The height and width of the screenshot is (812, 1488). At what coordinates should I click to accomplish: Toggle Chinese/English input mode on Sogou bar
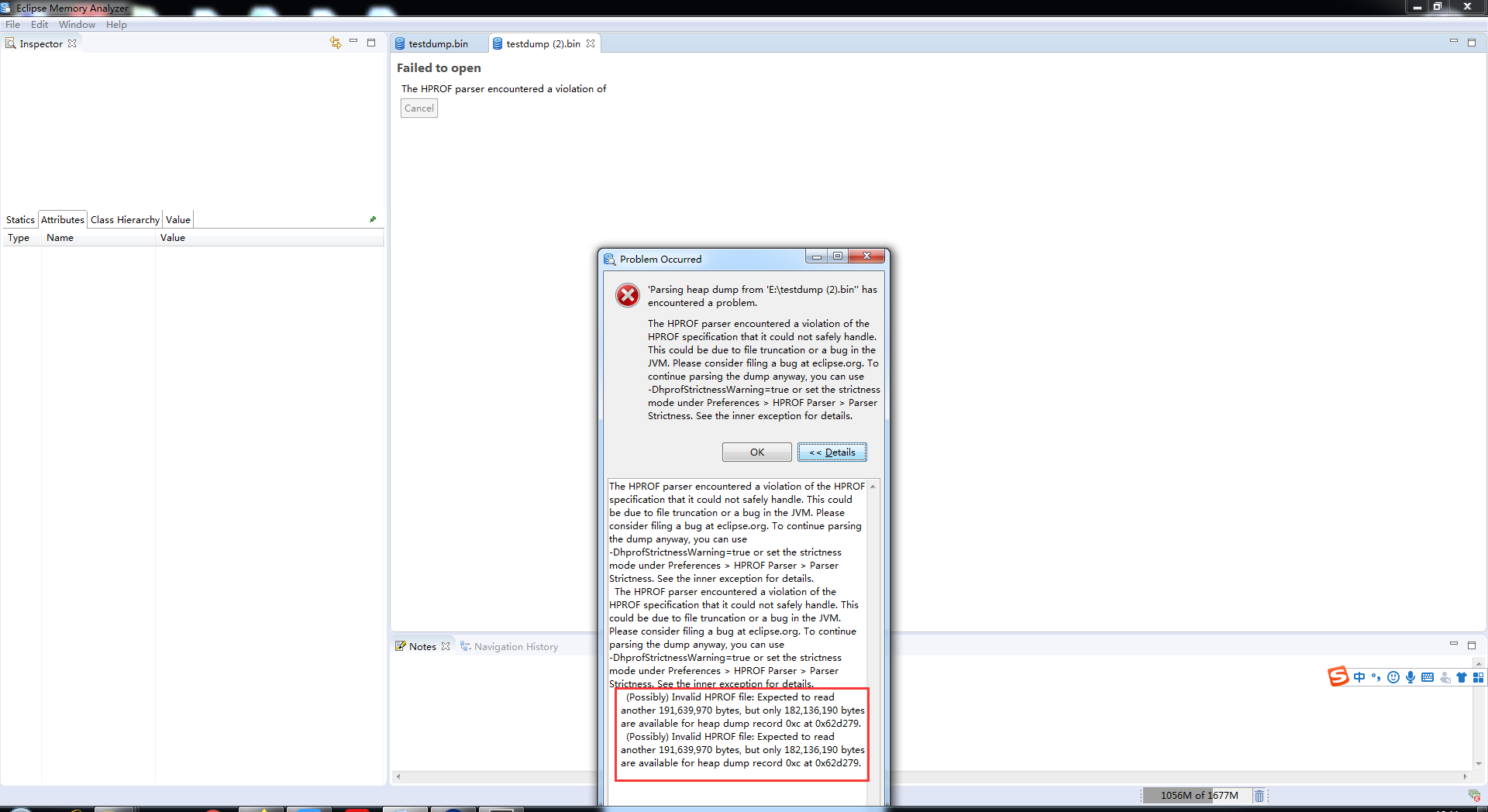1360,676
